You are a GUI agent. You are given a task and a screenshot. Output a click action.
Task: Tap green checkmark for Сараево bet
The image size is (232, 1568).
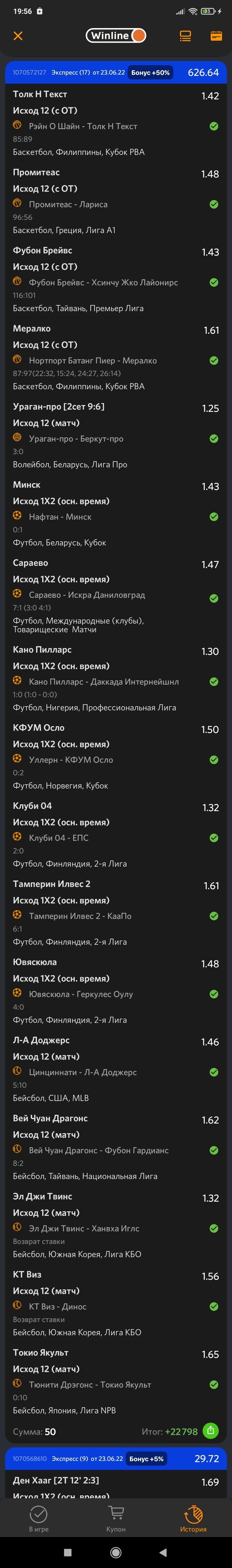click(214, 598)
